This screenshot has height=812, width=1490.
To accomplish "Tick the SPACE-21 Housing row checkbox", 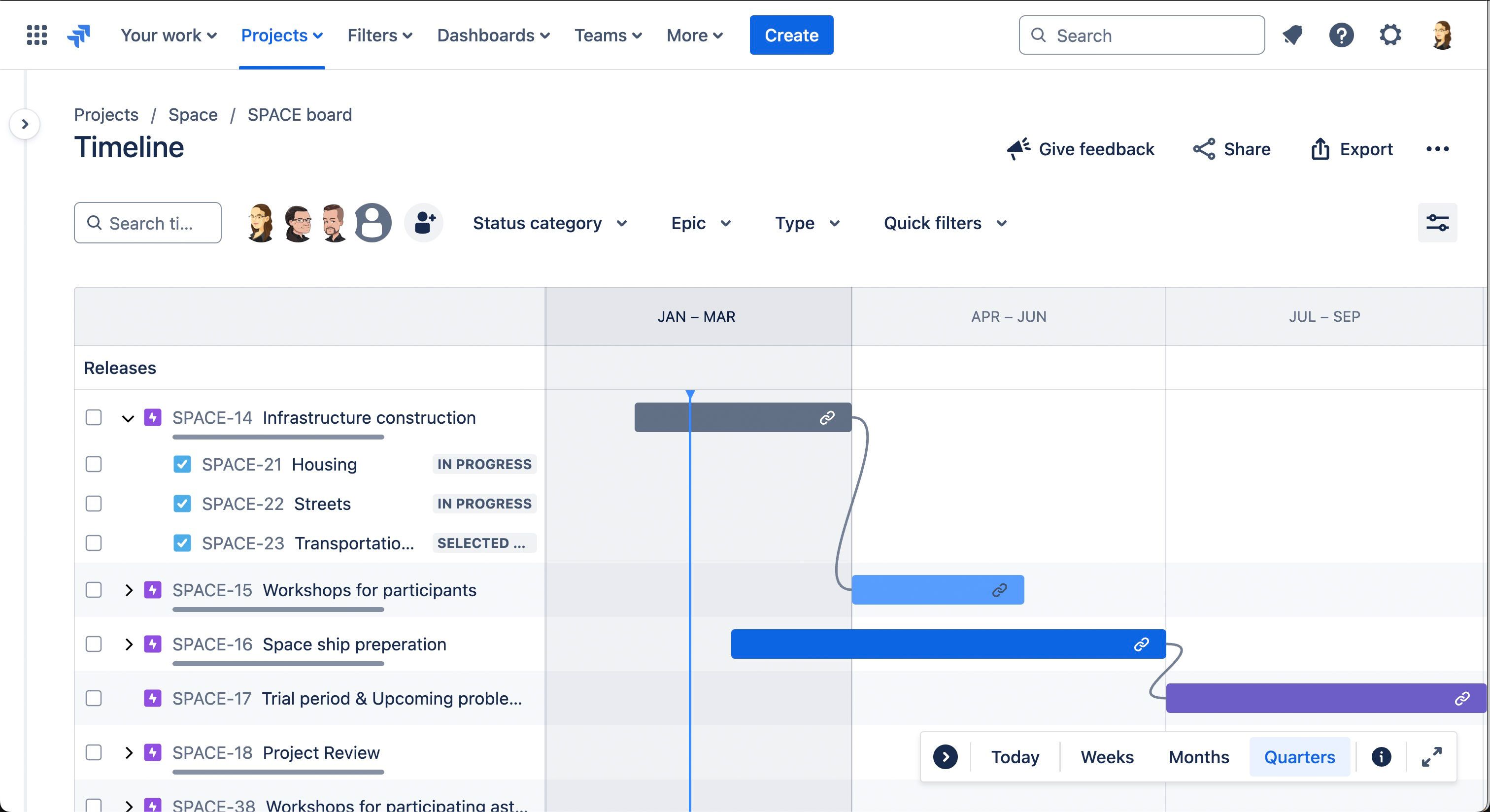I will click(x=94, y=465).
